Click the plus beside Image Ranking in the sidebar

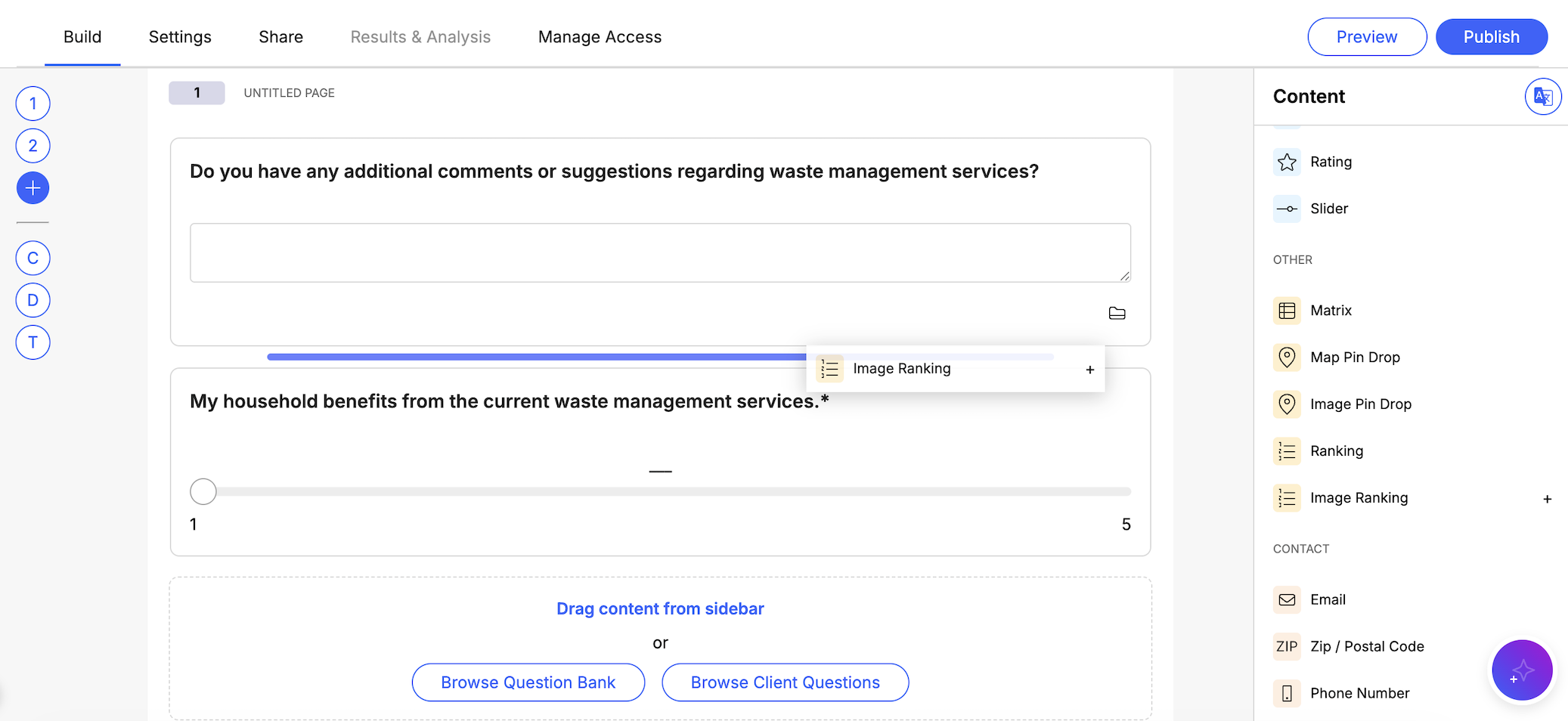tap(1547, 499)
